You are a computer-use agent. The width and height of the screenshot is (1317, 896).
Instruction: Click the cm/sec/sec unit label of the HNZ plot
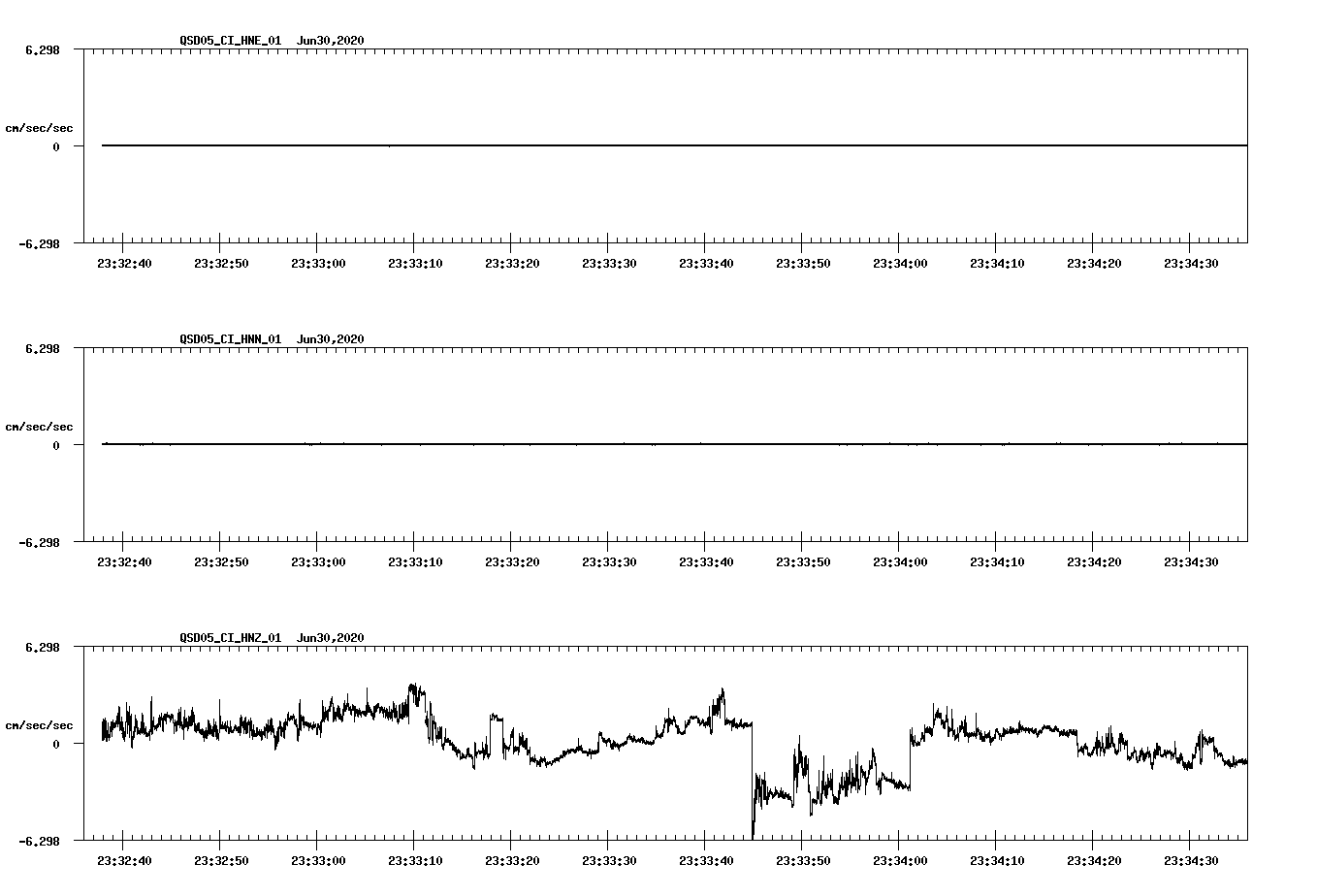[x=39, y=725]
